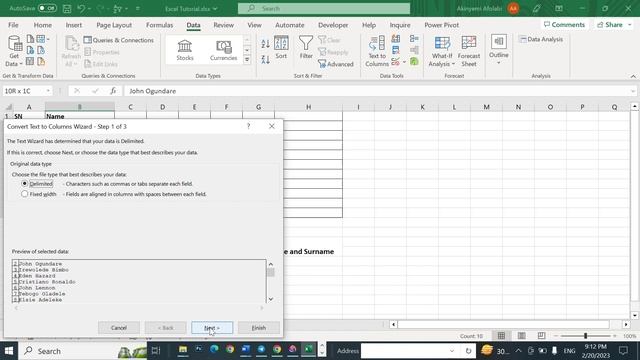Open the Page Layout tab

(x=114, y=25)
